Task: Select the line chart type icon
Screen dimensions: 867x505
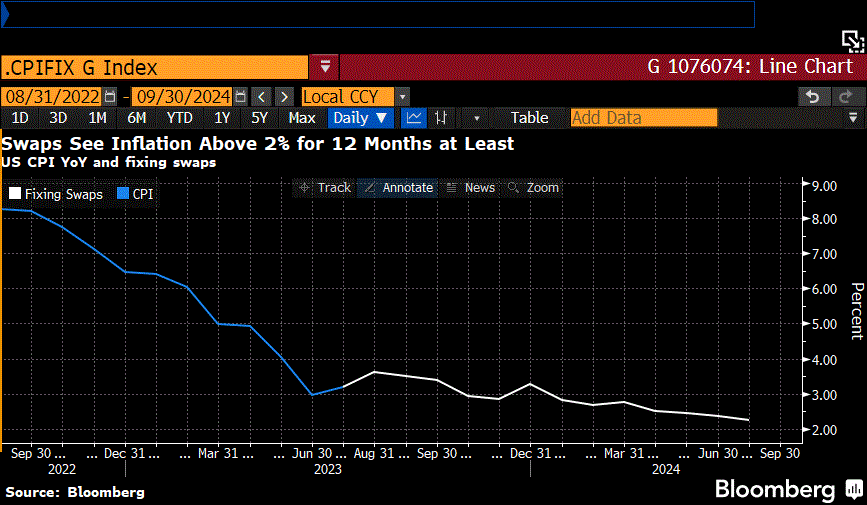Action: pyautogui.click(x=414, y=118)
